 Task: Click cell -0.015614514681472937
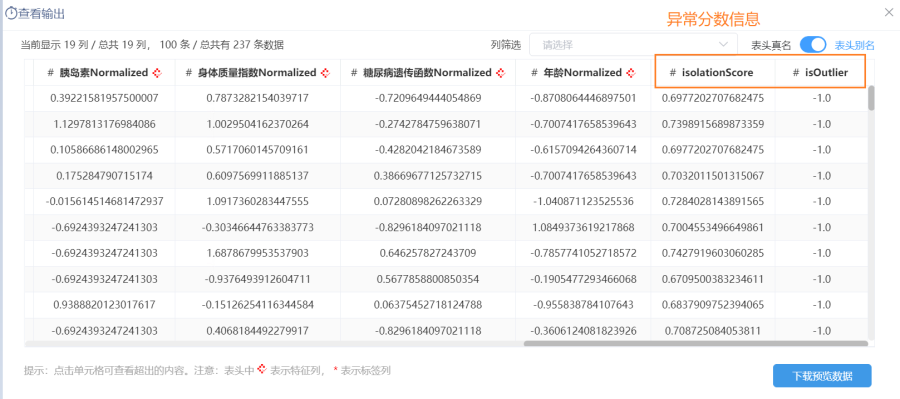(x=104, y=202)
